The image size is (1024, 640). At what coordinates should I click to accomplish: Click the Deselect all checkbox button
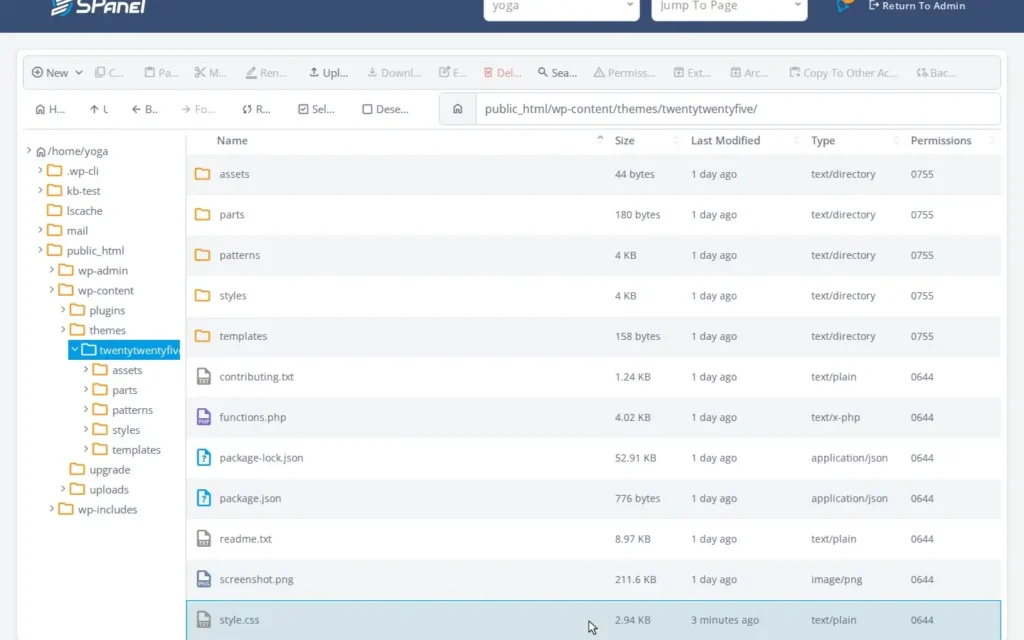coord(385,109)
